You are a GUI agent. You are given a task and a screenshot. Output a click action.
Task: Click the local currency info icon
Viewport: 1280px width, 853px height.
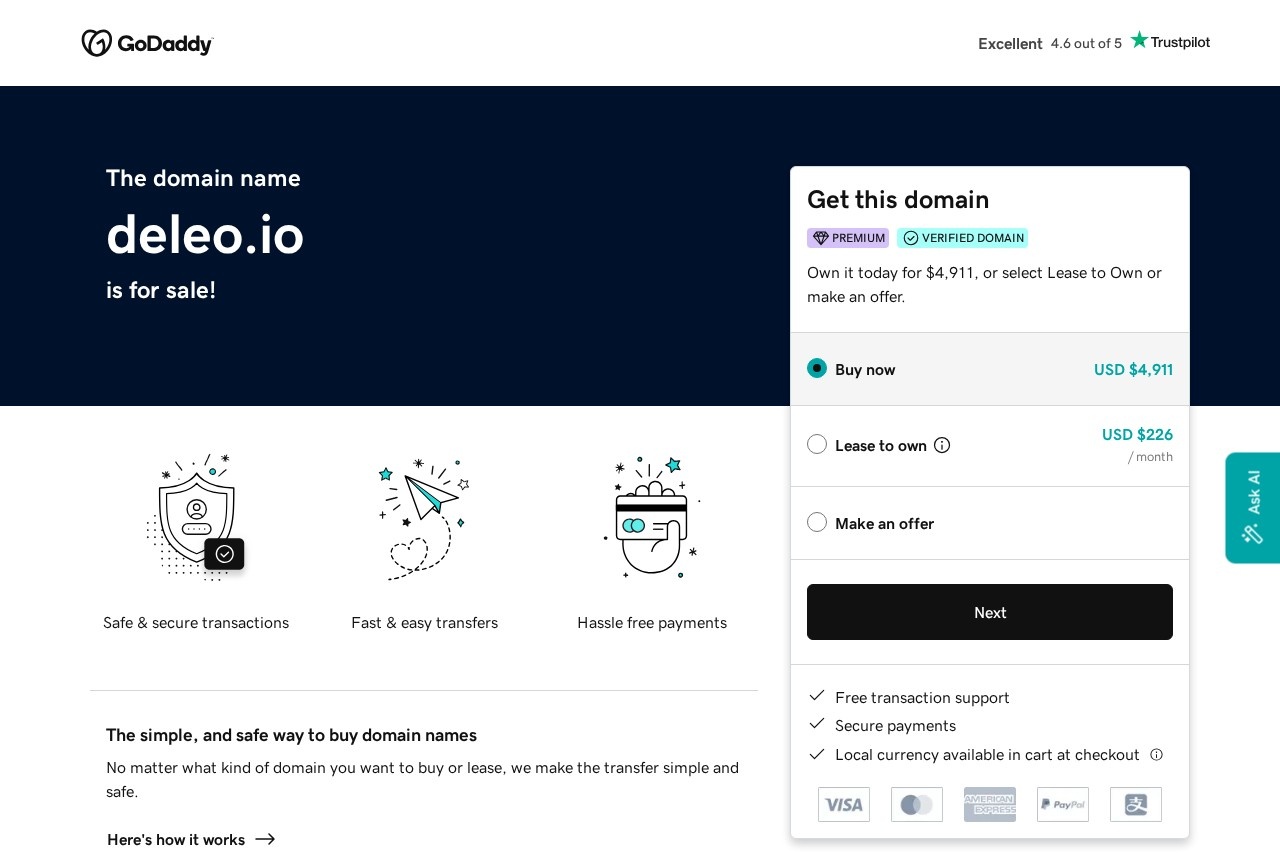1156,755
